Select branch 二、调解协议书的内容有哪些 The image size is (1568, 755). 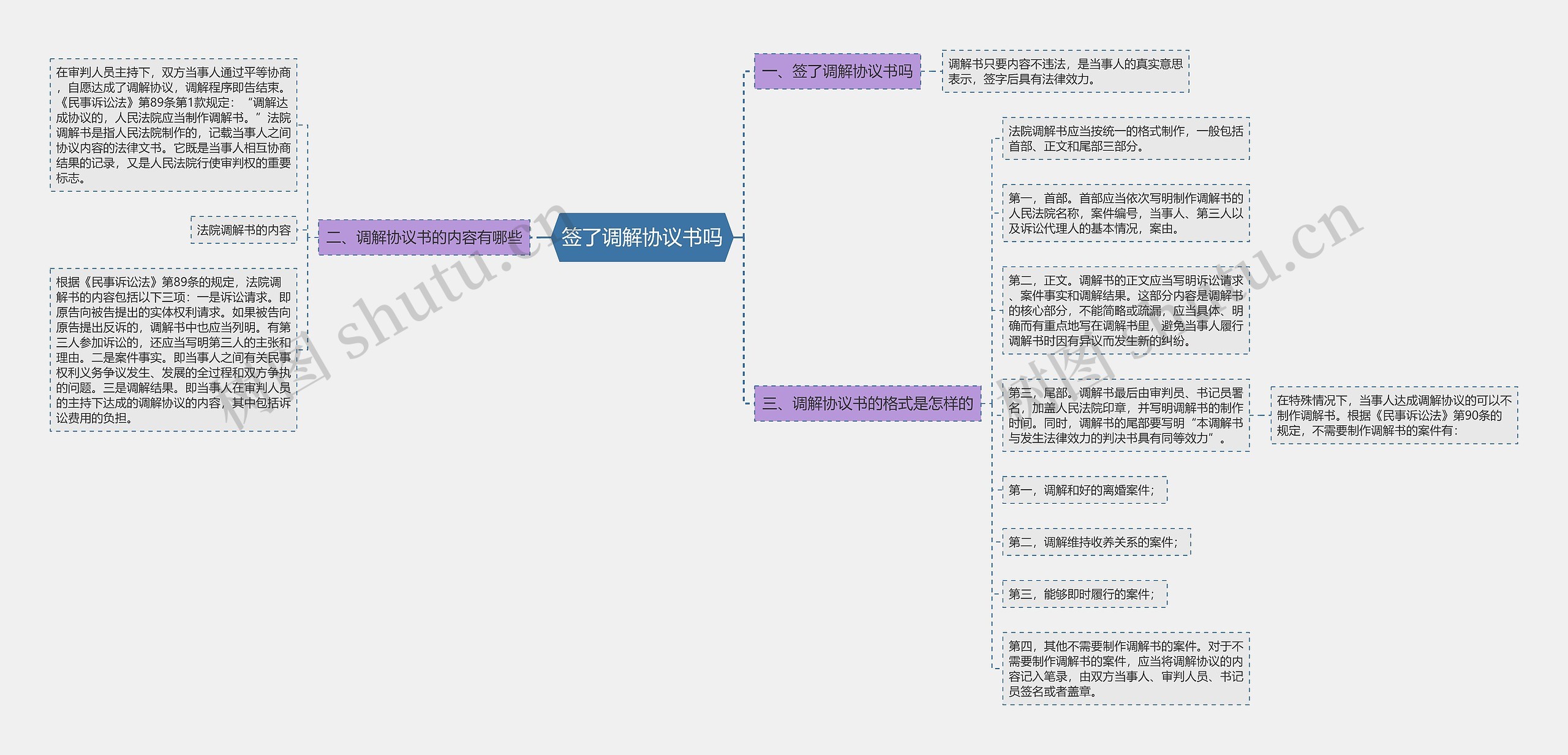click(424, 237)
